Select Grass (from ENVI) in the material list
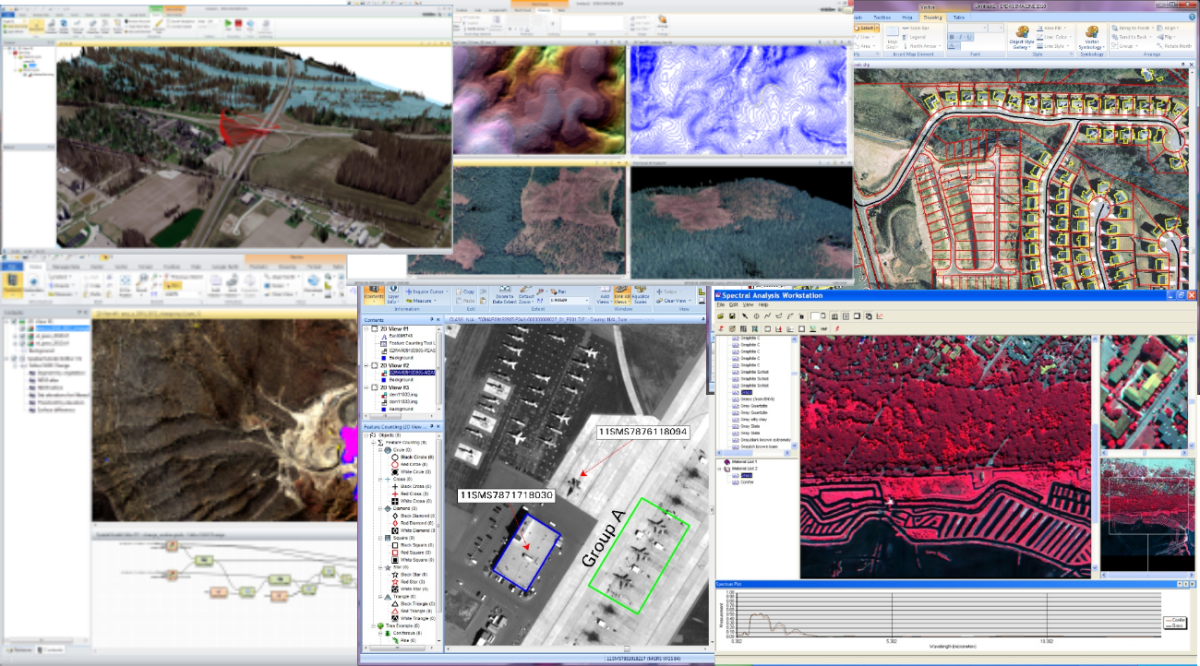This screenshot has width=1200, height=666. 759,400
